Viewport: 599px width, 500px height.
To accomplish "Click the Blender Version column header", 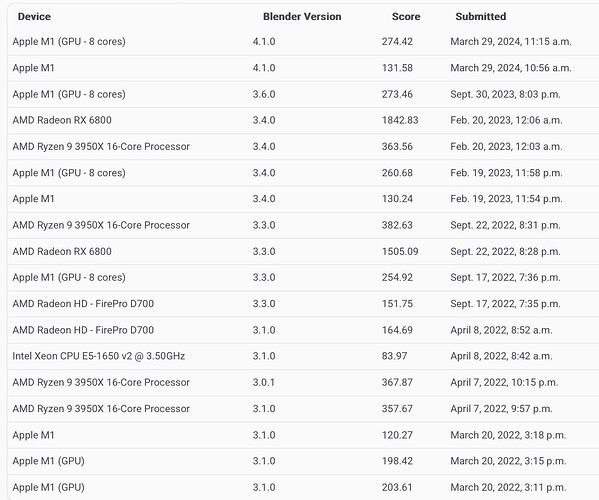I will pos(302,16).
